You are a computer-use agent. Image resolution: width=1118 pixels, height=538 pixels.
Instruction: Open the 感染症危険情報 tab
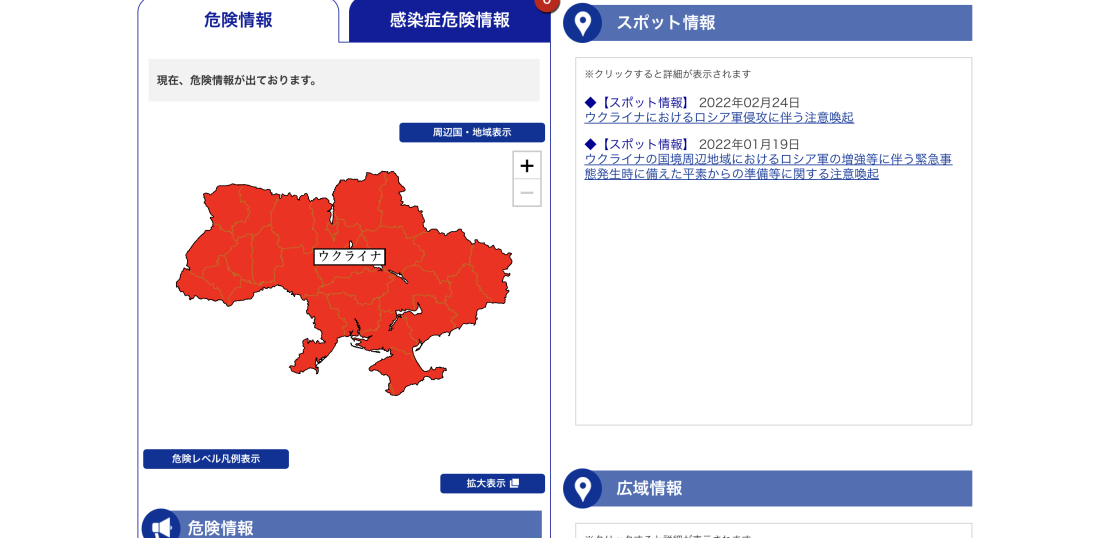point(449,20)
